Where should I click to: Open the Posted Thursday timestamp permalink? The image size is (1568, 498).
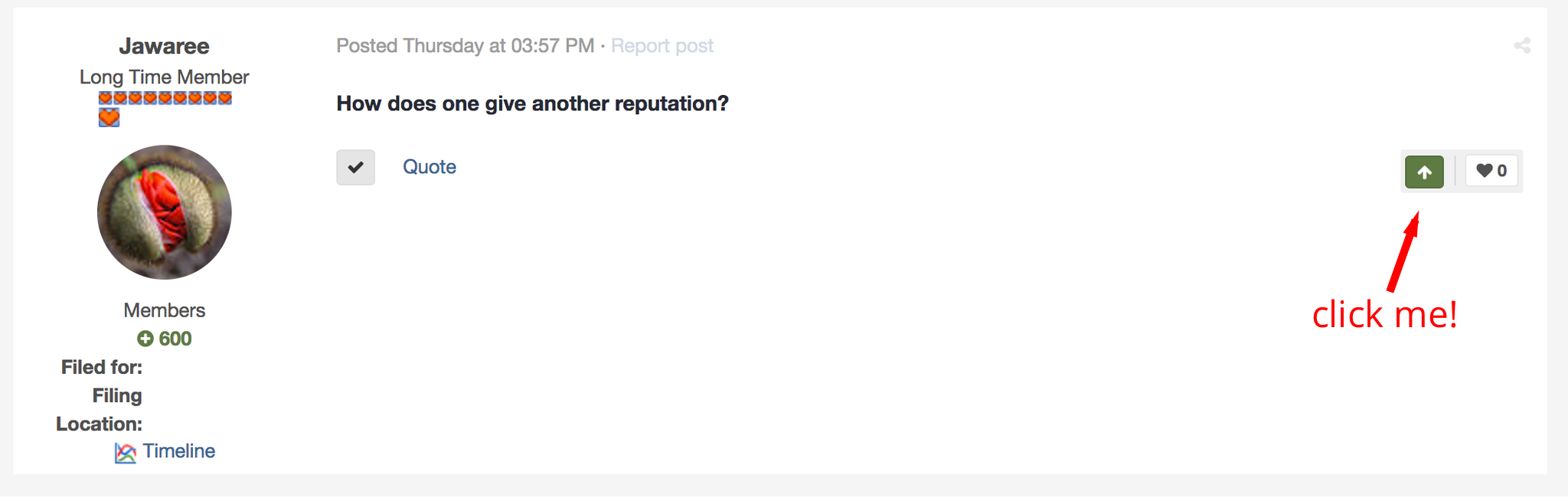pos(465,46)
